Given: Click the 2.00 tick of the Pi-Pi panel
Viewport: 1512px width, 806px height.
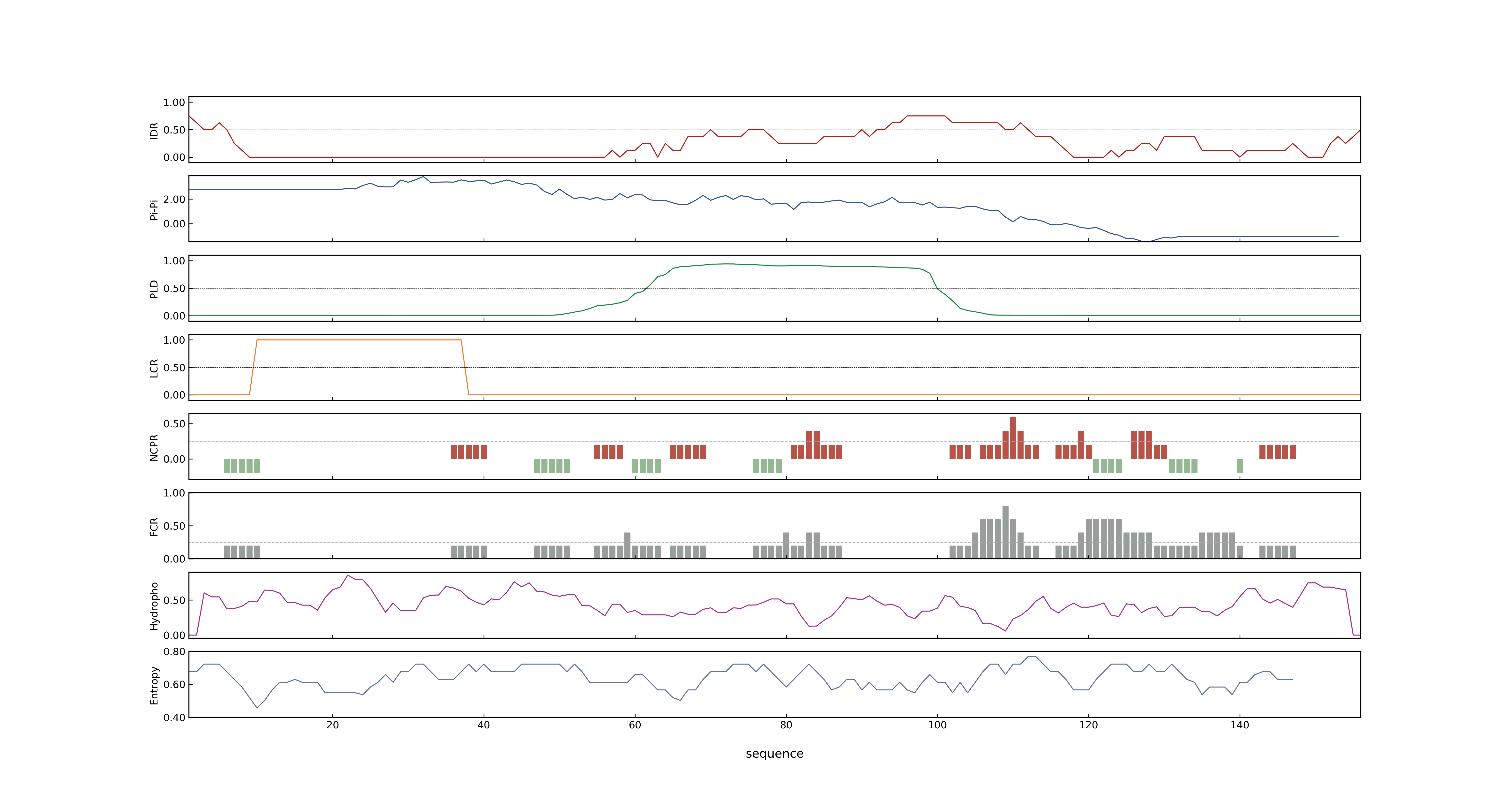Looking at the screenshot, I should [x=174, y=200].
